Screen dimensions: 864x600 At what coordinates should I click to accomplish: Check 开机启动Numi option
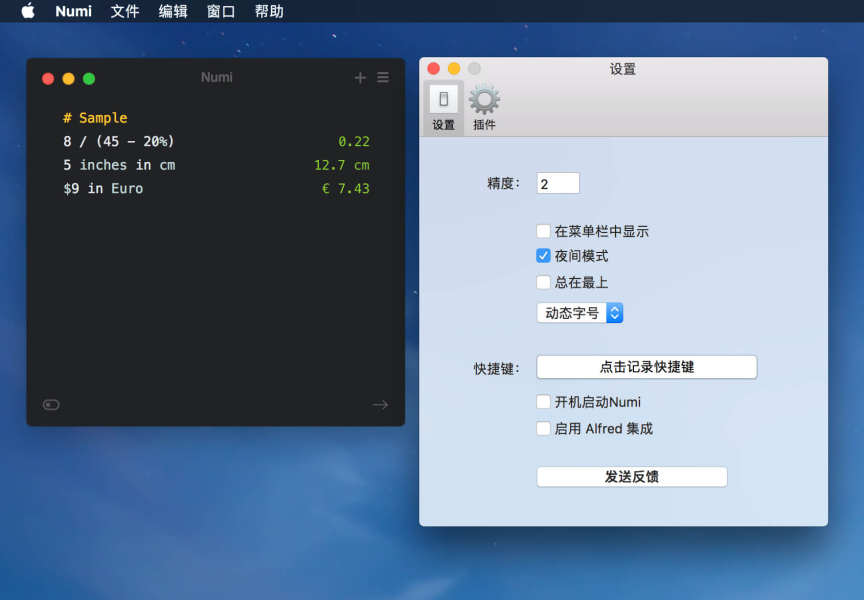tap(543, 402)
